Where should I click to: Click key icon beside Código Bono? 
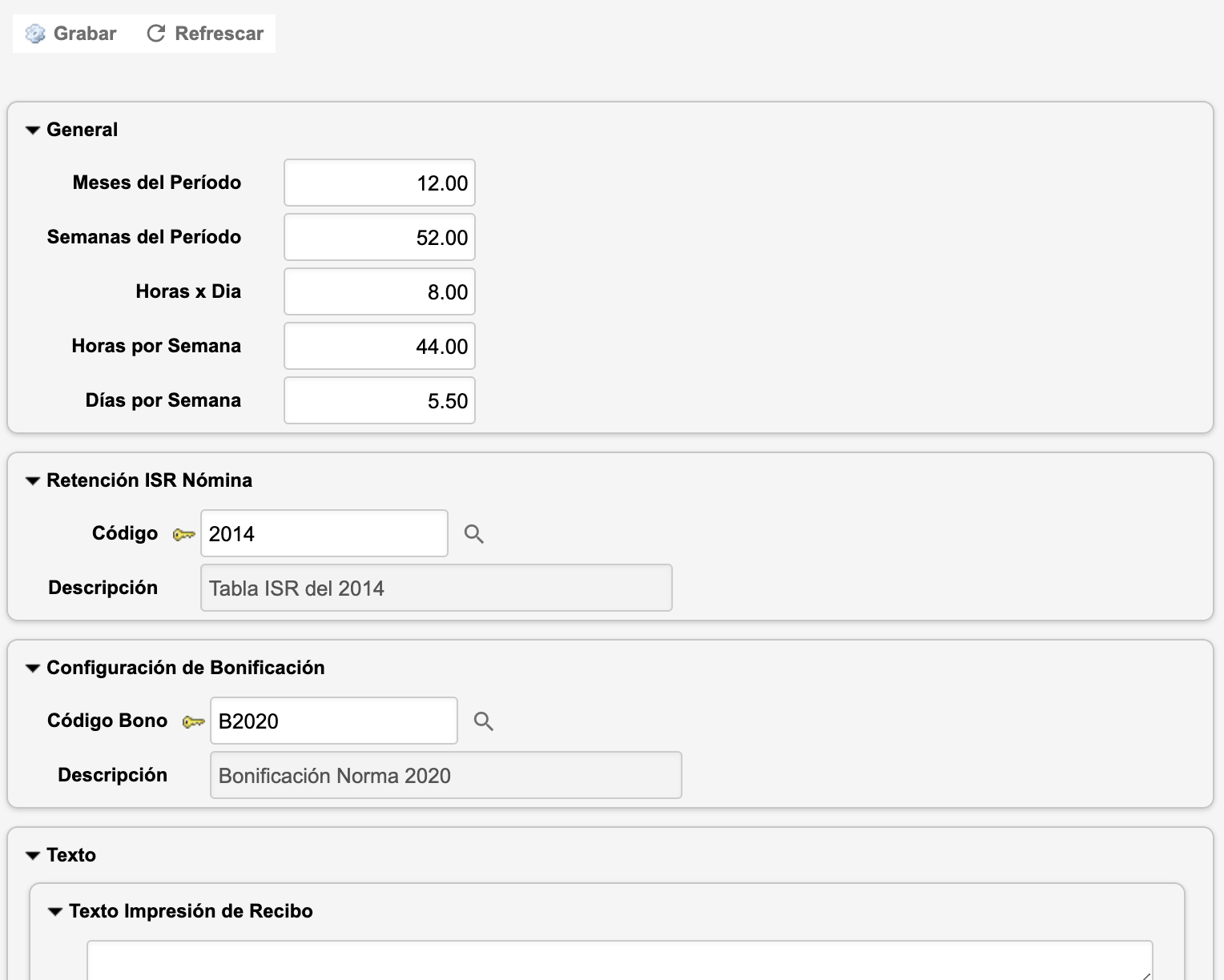194,722
